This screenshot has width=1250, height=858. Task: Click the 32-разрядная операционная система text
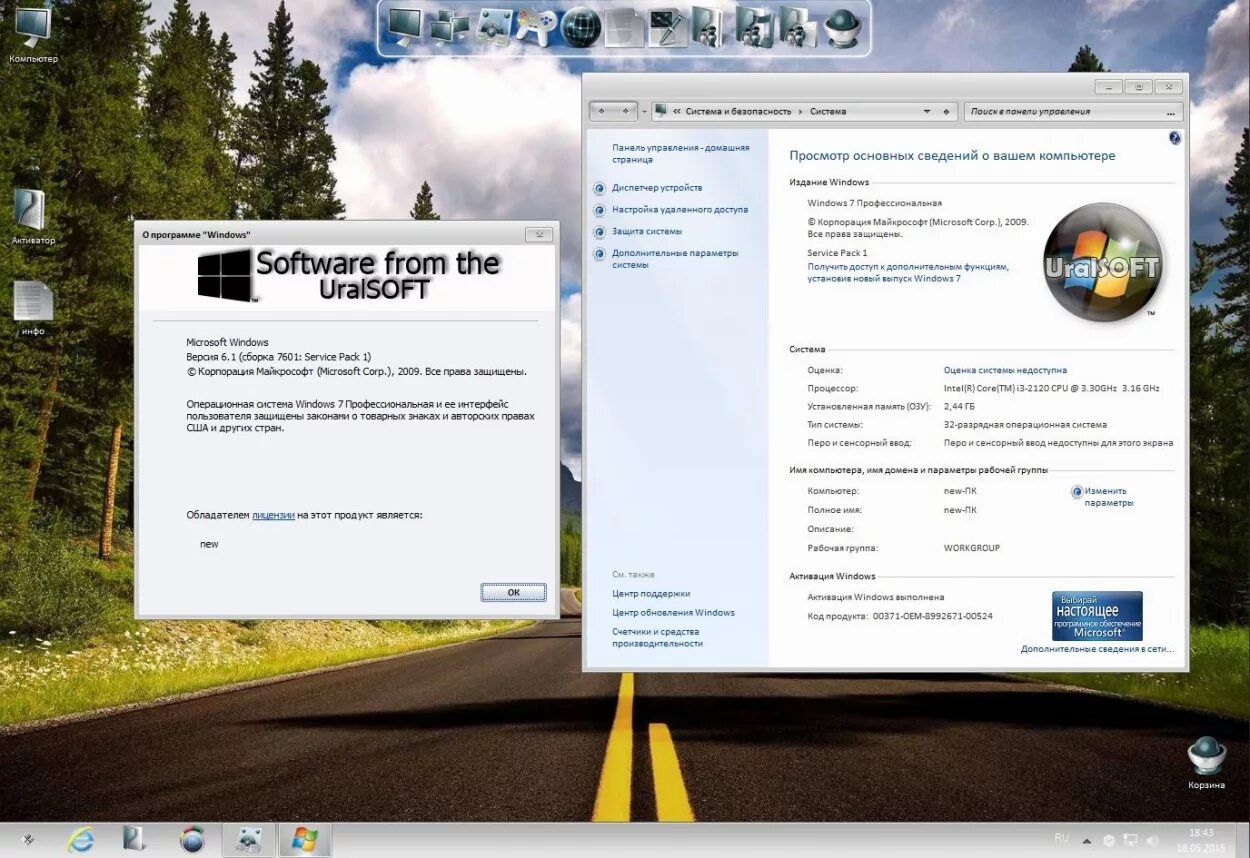point(1025,425)
